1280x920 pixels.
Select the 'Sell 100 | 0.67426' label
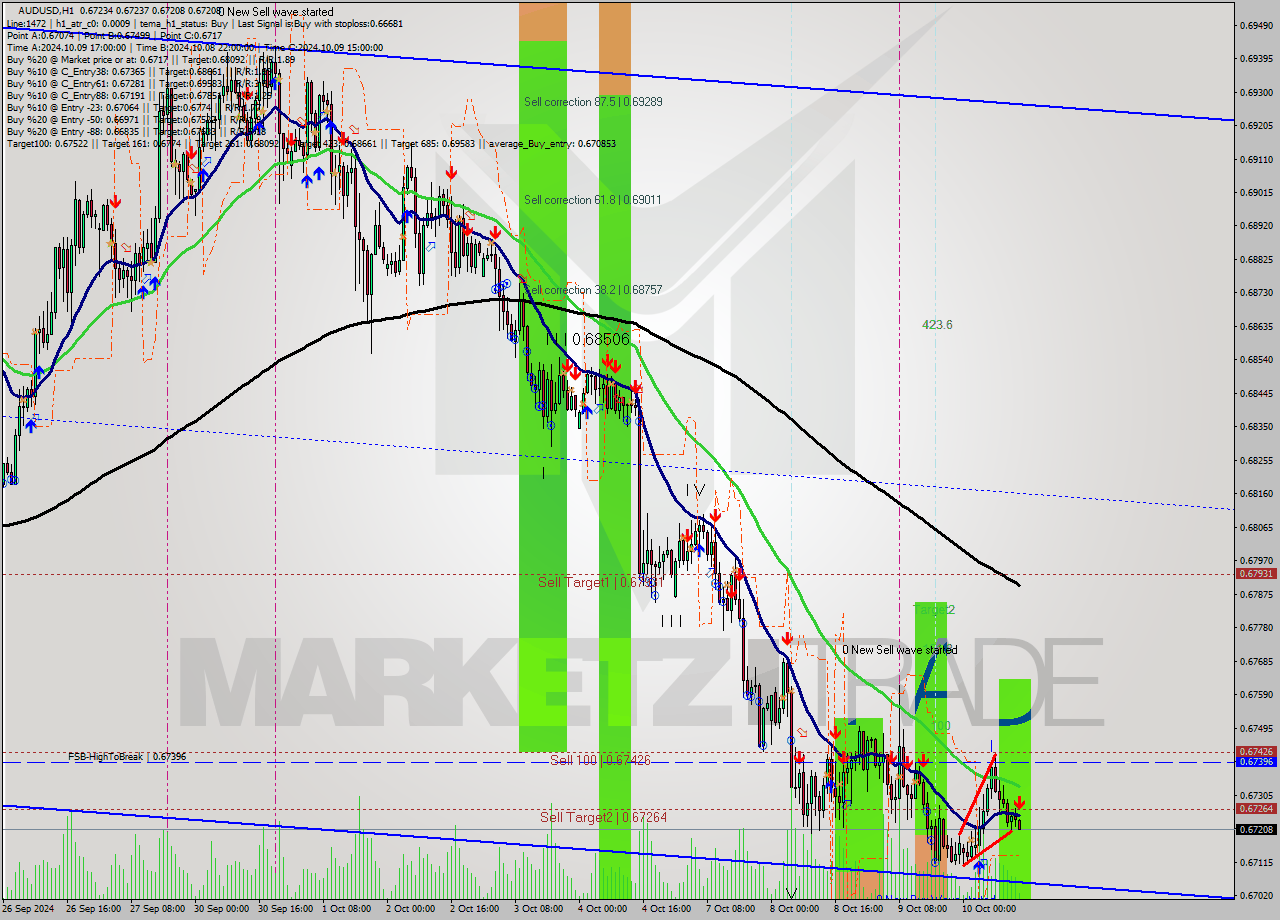(x=600, y=761)
